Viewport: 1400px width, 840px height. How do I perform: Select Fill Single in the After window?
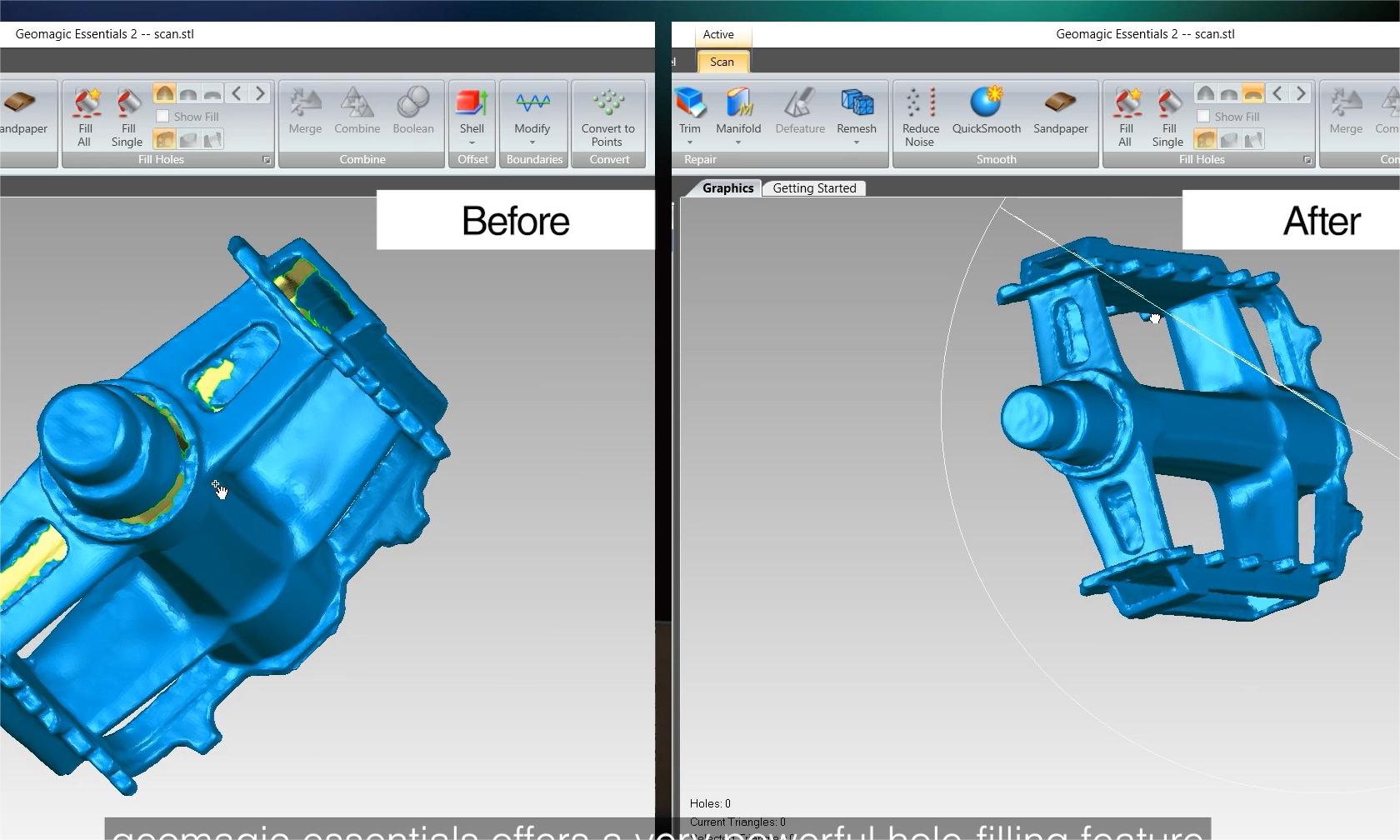coord(1168,117)
